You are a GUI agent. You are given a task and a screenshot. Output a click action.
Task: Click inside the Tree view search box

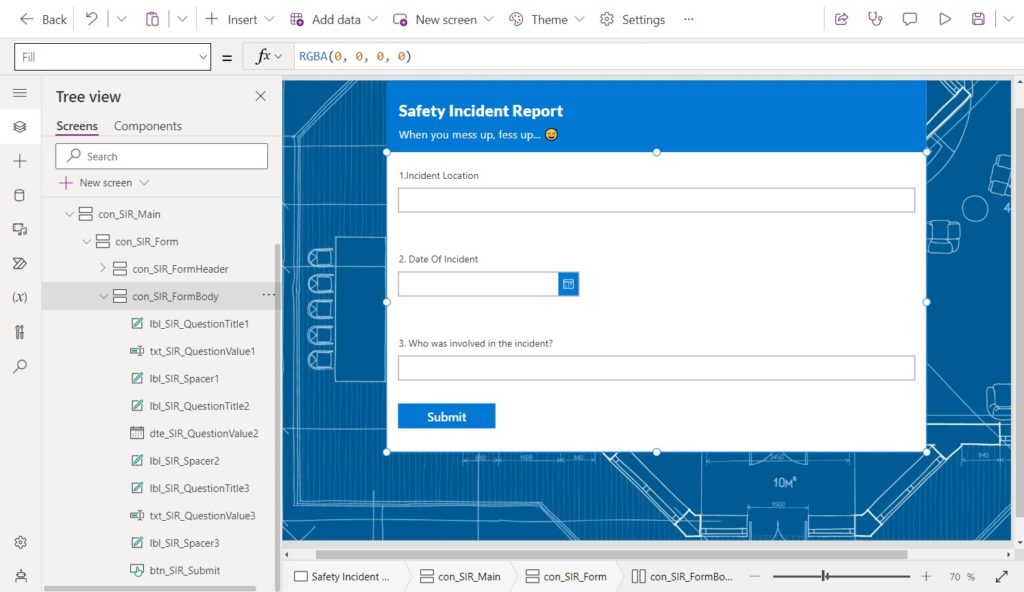coord(160,156)
